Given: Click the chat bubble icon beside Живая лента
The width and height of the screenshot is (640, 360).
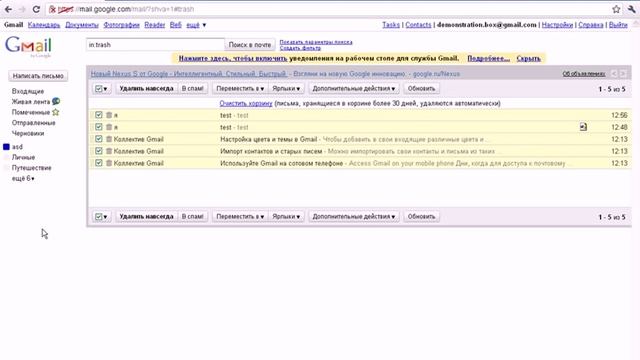Looking at the screenshot, I should (56, 101).
